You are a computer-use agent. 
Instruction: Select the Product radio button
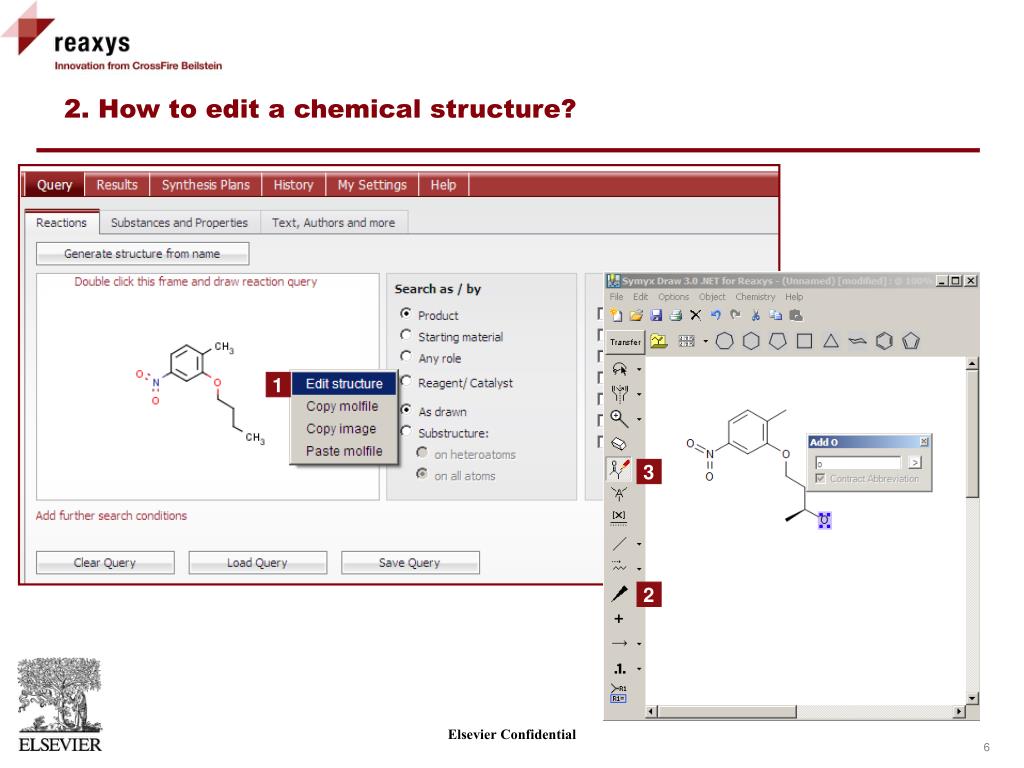click(406, 314)
